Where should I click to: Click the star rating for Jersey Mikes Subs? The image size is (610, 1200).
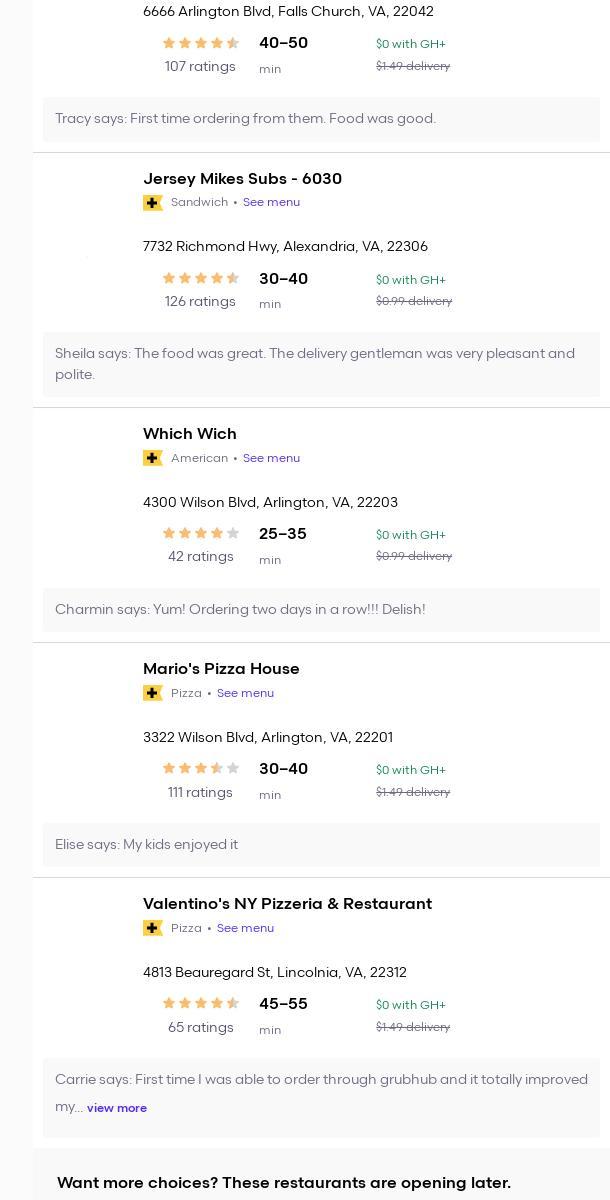point(200,279)
